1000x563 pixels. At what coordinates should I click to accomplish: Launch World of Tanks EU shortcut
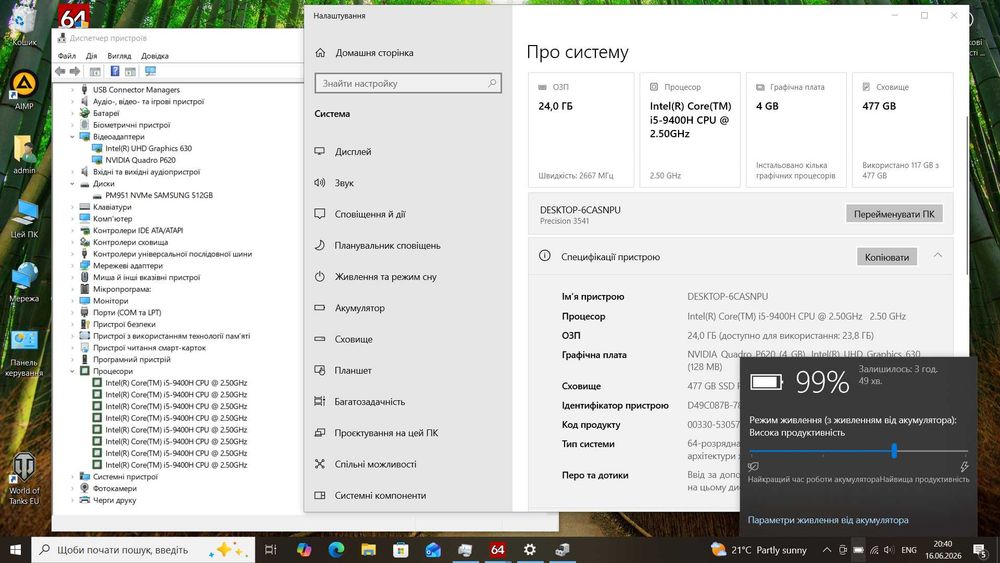(x=24, y=478)
